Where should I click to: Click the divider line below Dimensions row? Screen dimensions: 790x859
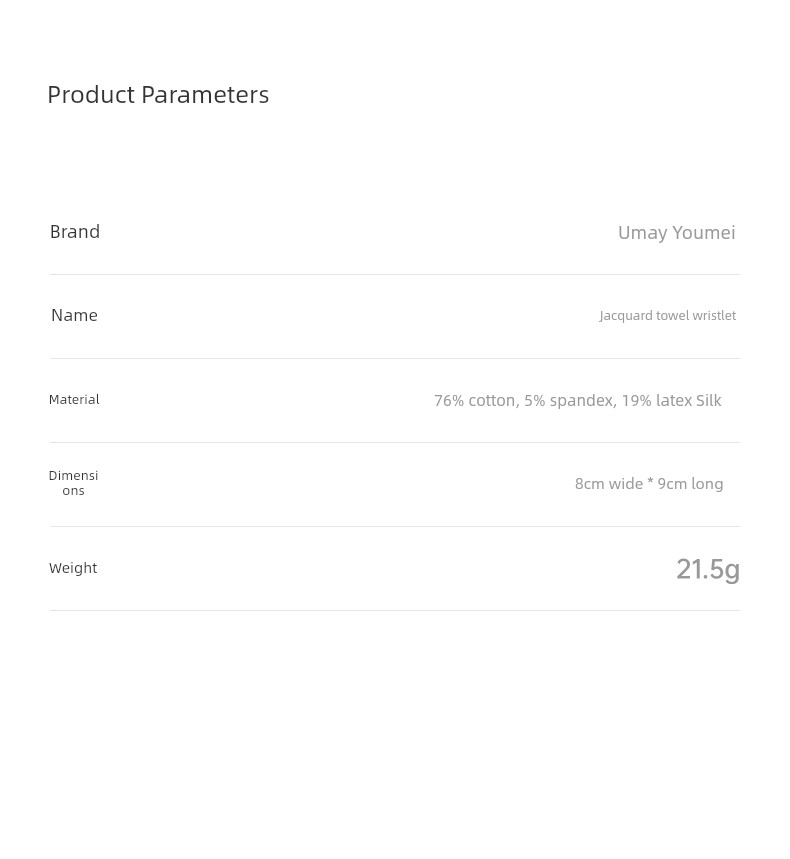tap(394, 526)
